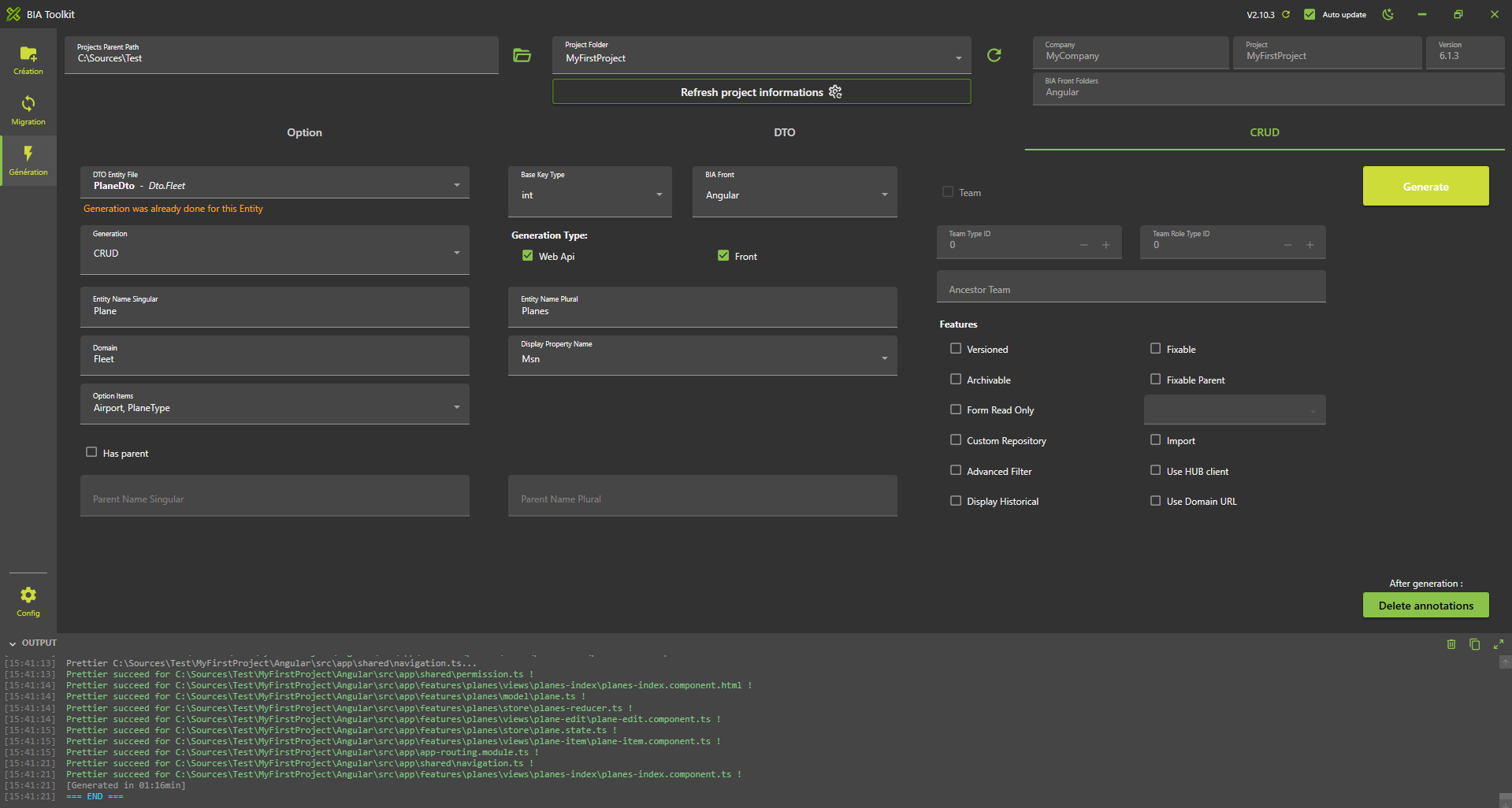The width and height of the screenshot is (1512, 808).
Task: Open Config settings in sidebar
Action: click(x=28, y=602)
